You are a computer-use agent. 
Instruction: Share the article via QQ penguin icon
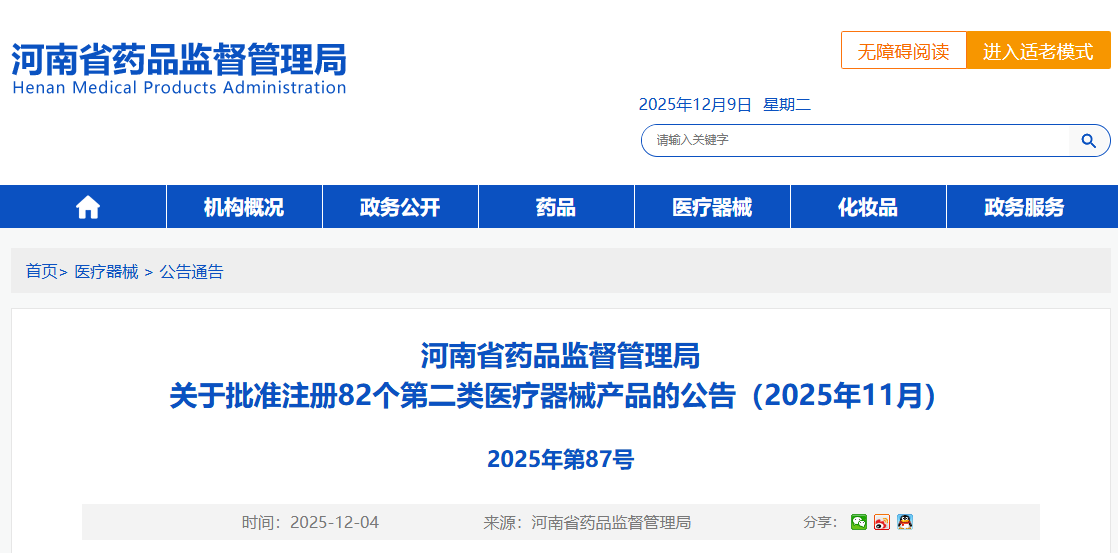pos(904,522)
